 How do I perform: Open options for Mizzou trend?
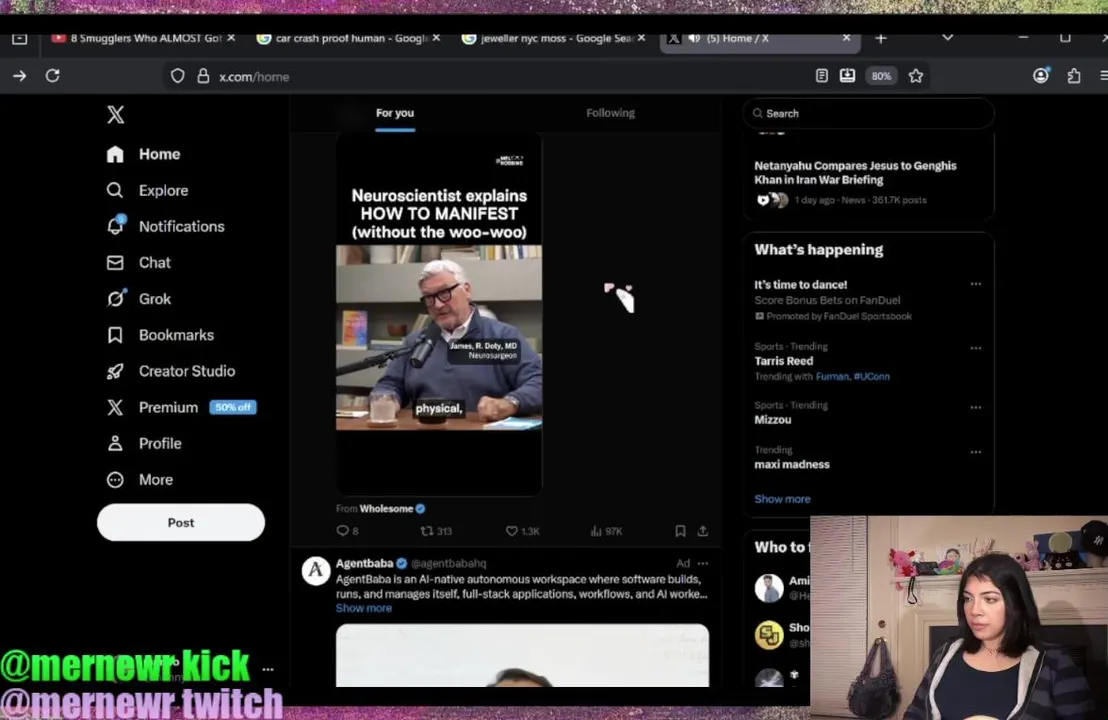click(976, 408)
